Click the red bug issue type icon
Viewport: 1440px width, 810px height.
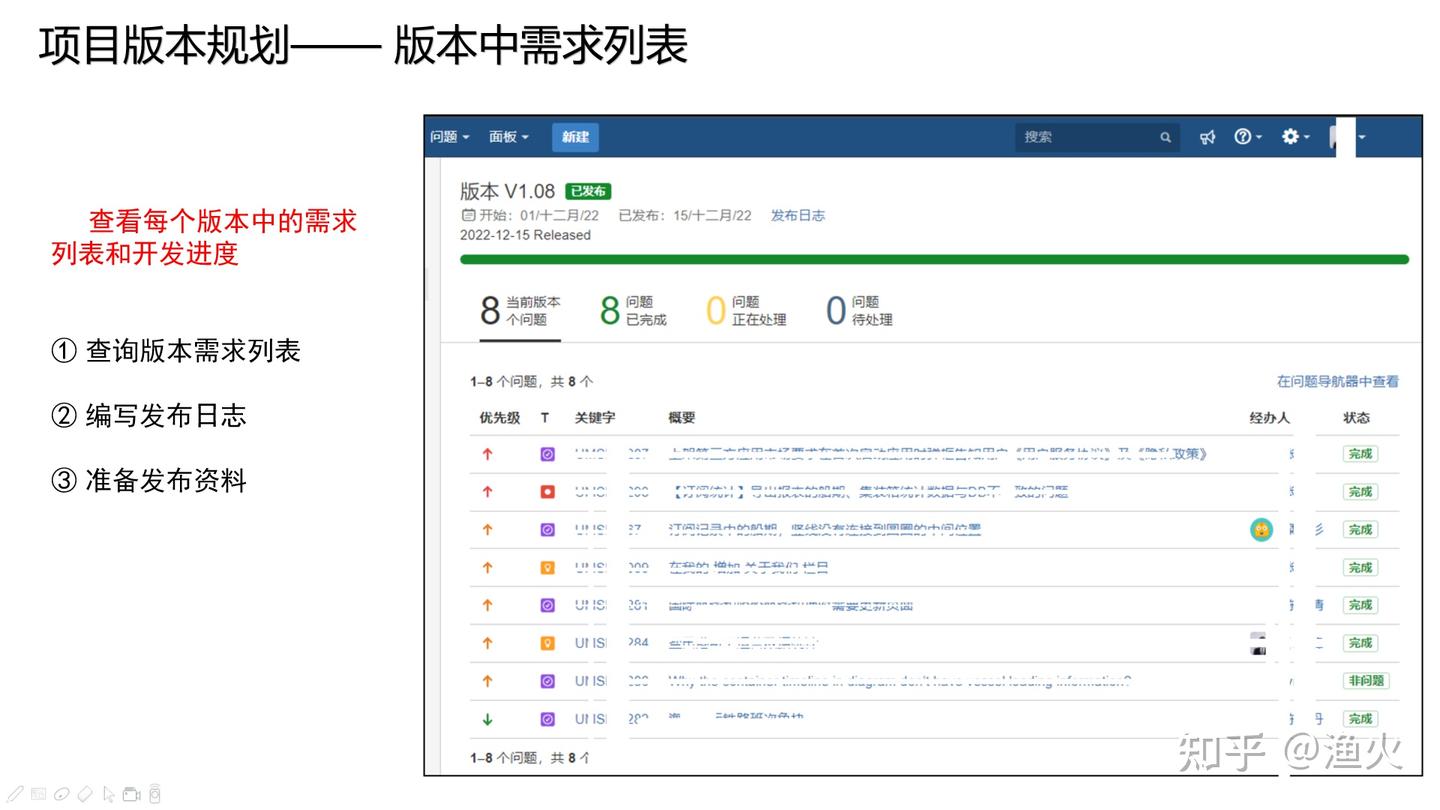click(547, 492)
